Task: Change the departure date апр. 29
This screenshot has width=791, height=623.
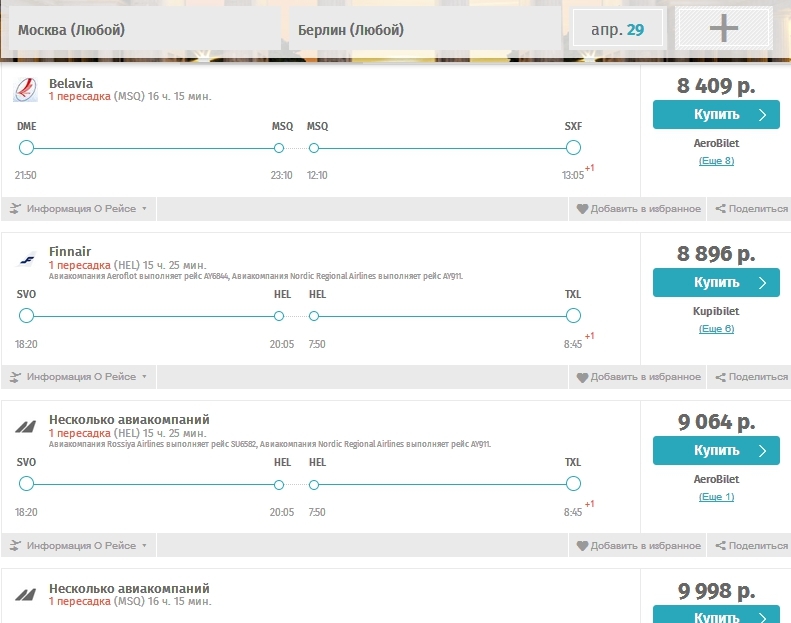Action: 617,29
